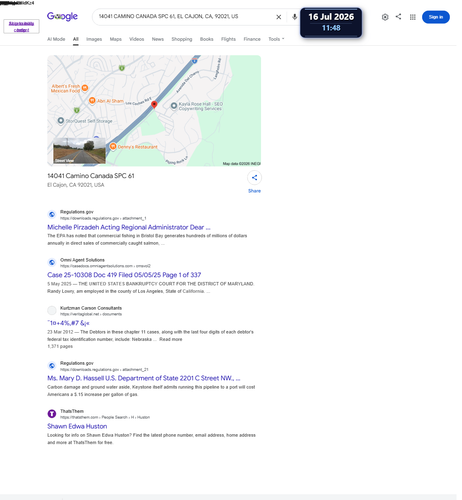Screen dimensions: 462x500
Task: Go to the News tab
Action: pyautogui.click(x=158, y=39)
